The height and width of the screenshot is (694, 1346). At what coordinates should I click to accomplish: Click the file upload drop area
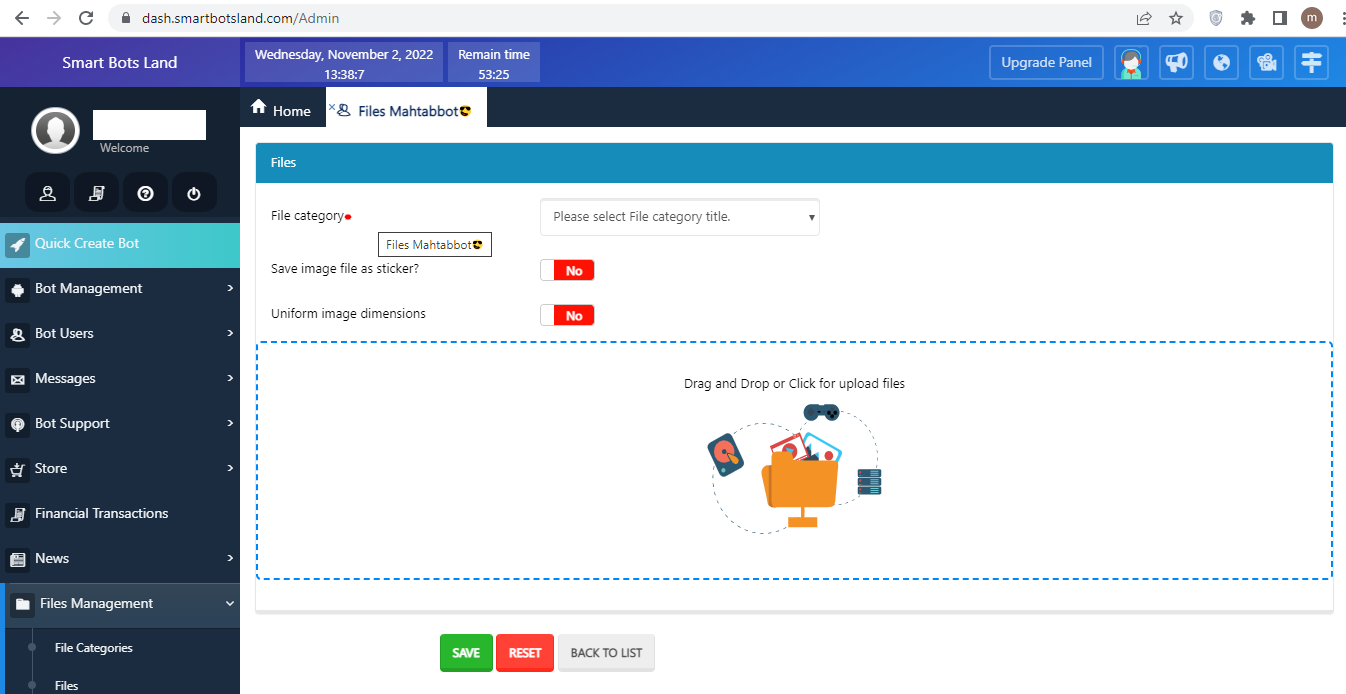(794, 460)
